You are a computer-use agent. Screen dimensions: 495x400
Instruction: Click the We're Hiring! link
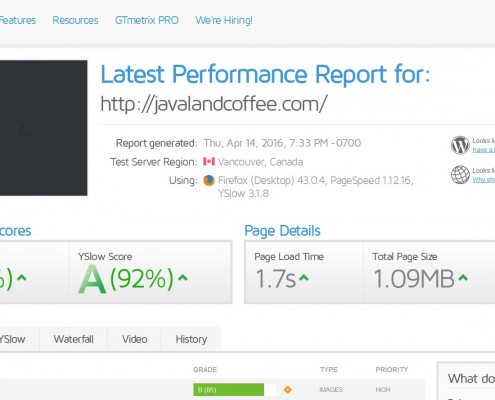click(224, 20)
